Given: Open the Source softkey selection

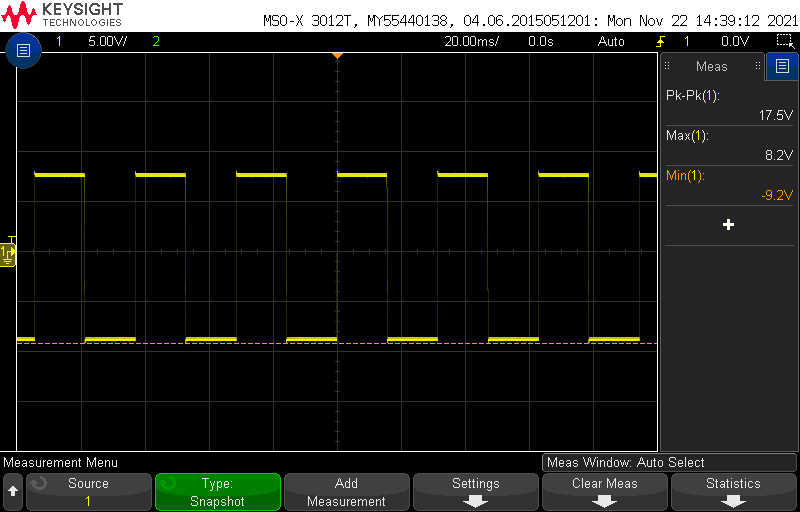Looking at the screenshot, I should (x=88, y=492).
